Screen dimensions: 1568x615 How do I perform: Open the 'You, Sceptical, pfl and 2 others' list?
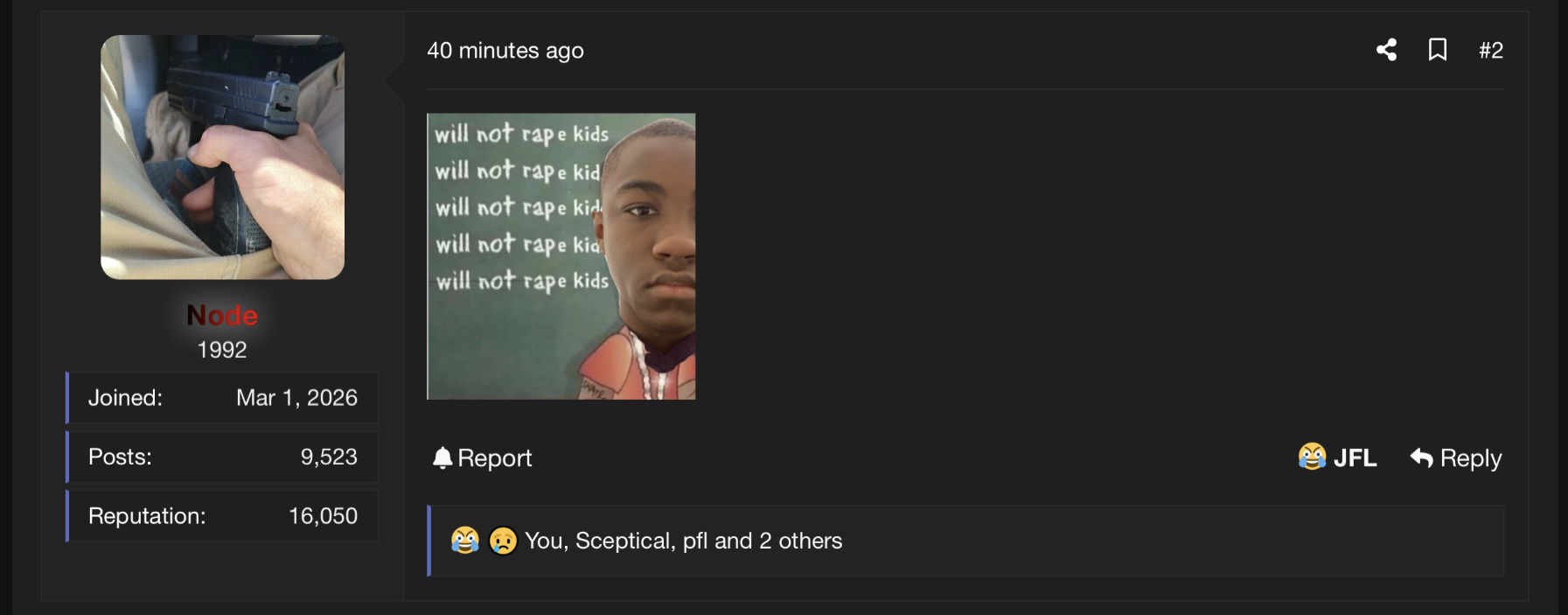coord(684,541)
